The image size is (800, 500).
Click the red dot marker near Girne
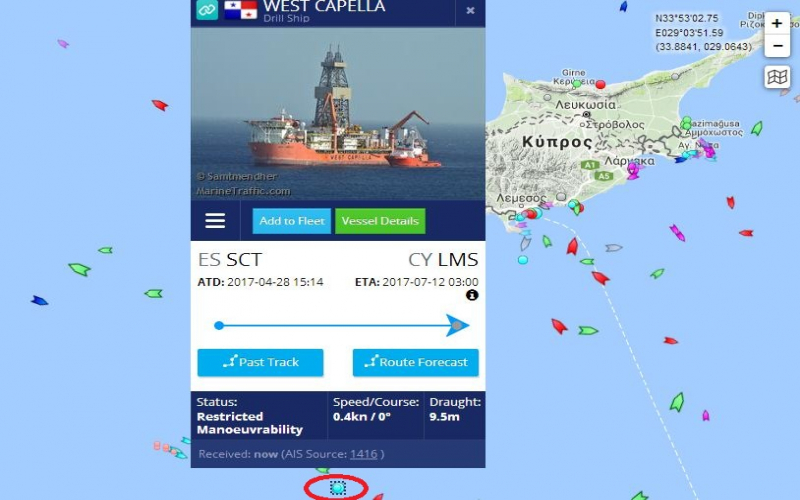pos(601,84)
